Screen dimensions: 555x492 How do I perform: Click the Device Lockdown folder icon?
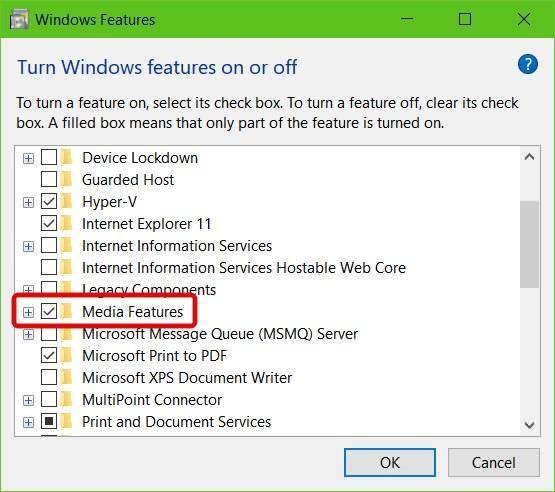pyautogui.click(x=67, y=158)
